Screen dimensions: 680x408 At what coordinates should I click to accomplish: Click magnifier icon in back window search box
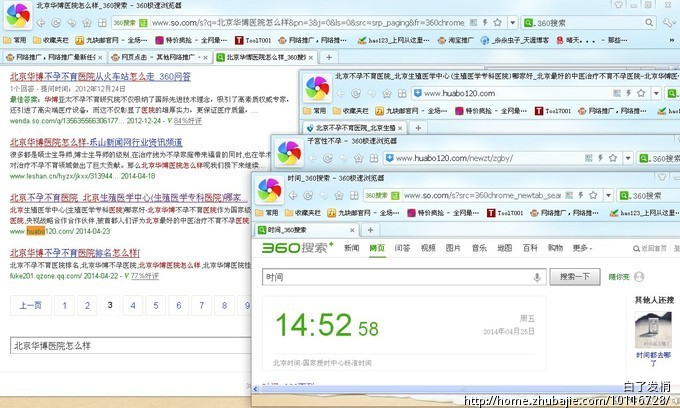(x=649, y=23)
